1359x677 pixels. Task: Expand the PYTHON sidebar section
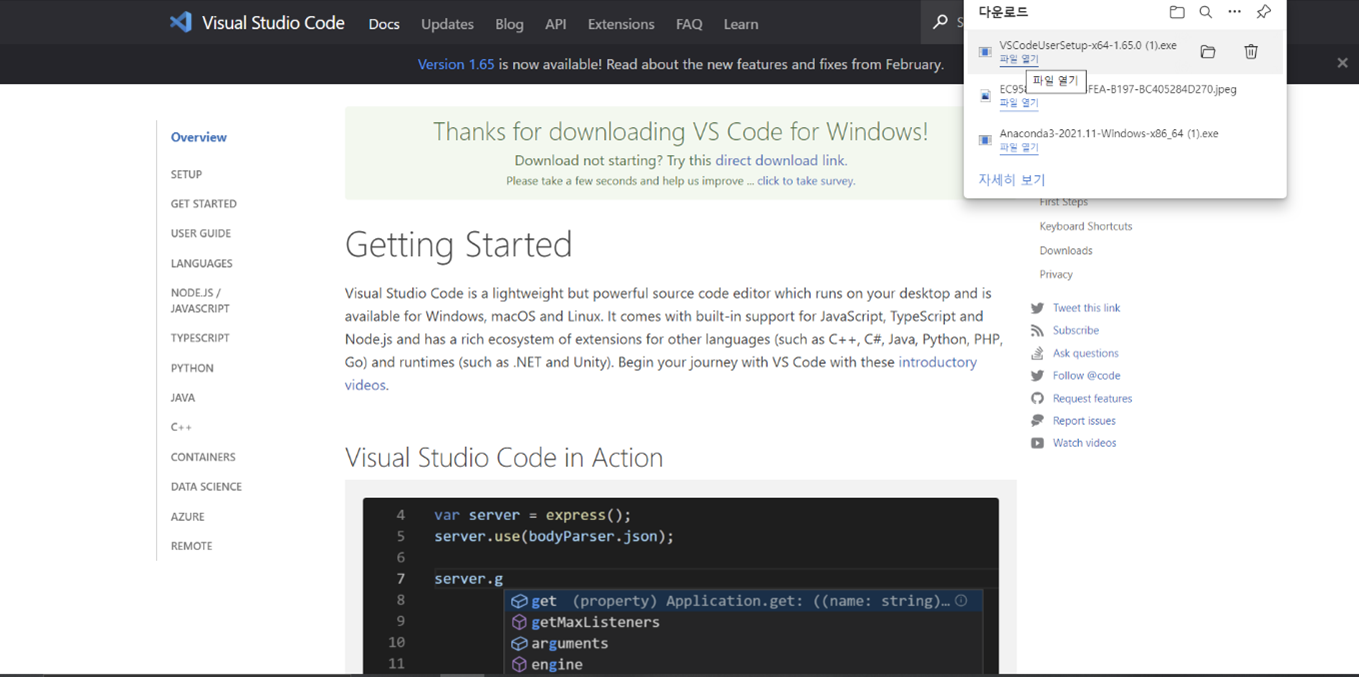pos(192,368)
